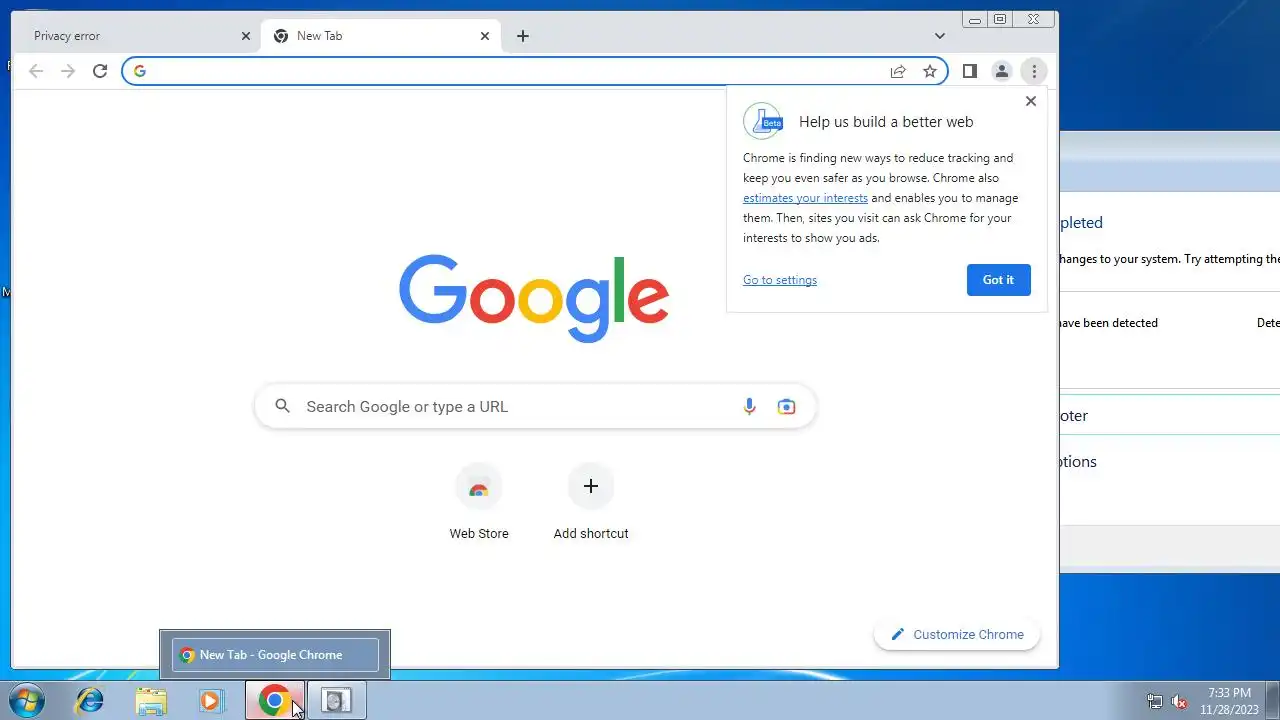Open a new tab with the plus button

tap(523, 36)
